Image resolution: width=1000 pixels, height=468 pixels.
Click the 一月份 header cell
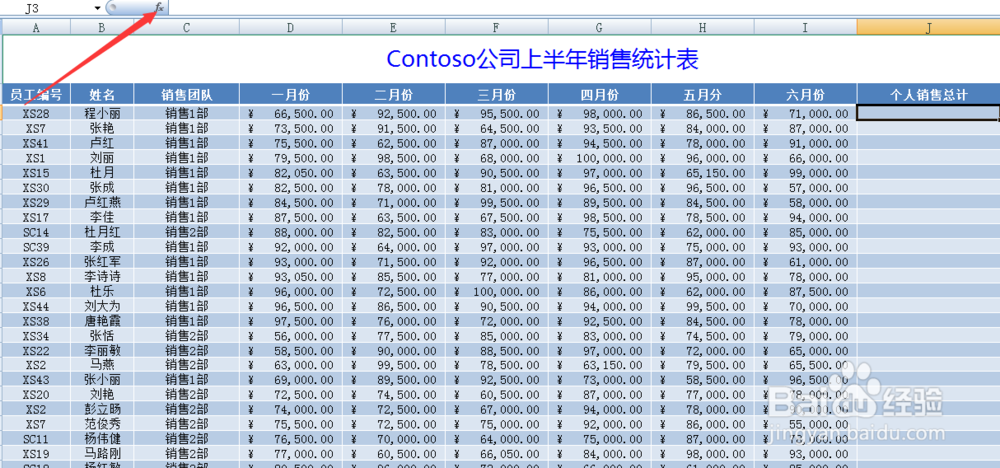291,94
